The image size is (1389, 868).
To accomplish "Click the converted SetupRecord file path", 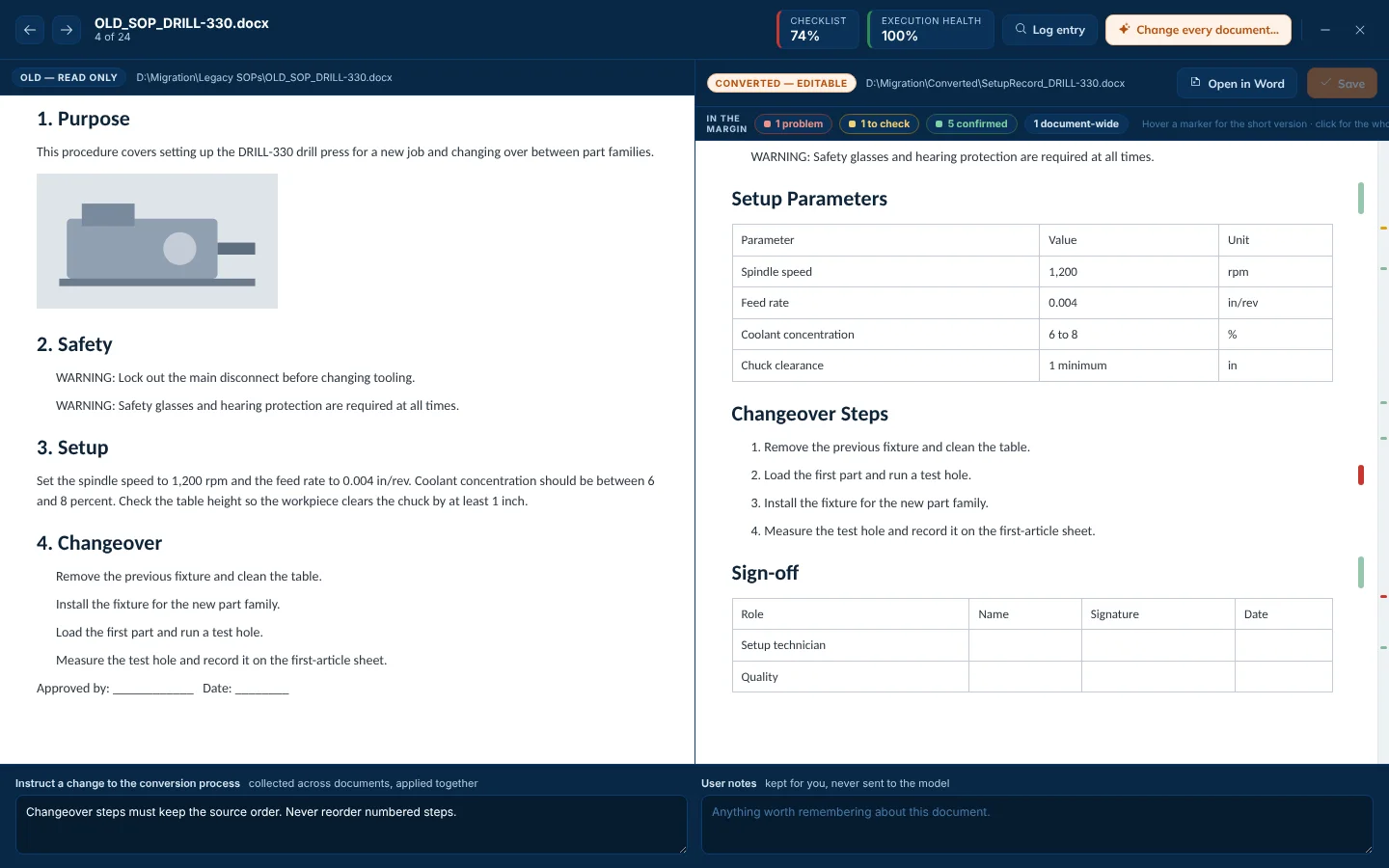I will pyautogui.click(x=995, y=83).
